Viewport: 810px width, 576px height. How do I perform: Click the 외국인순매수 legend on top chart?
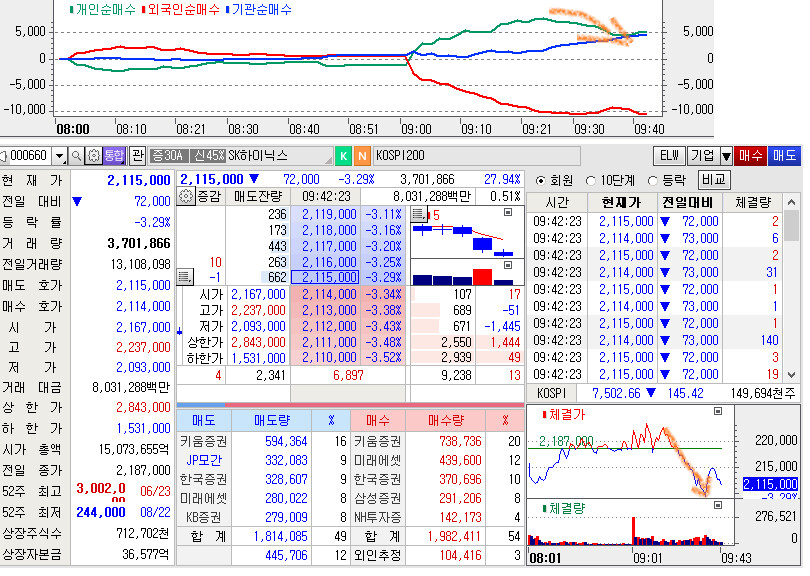(x=180, y=9)
